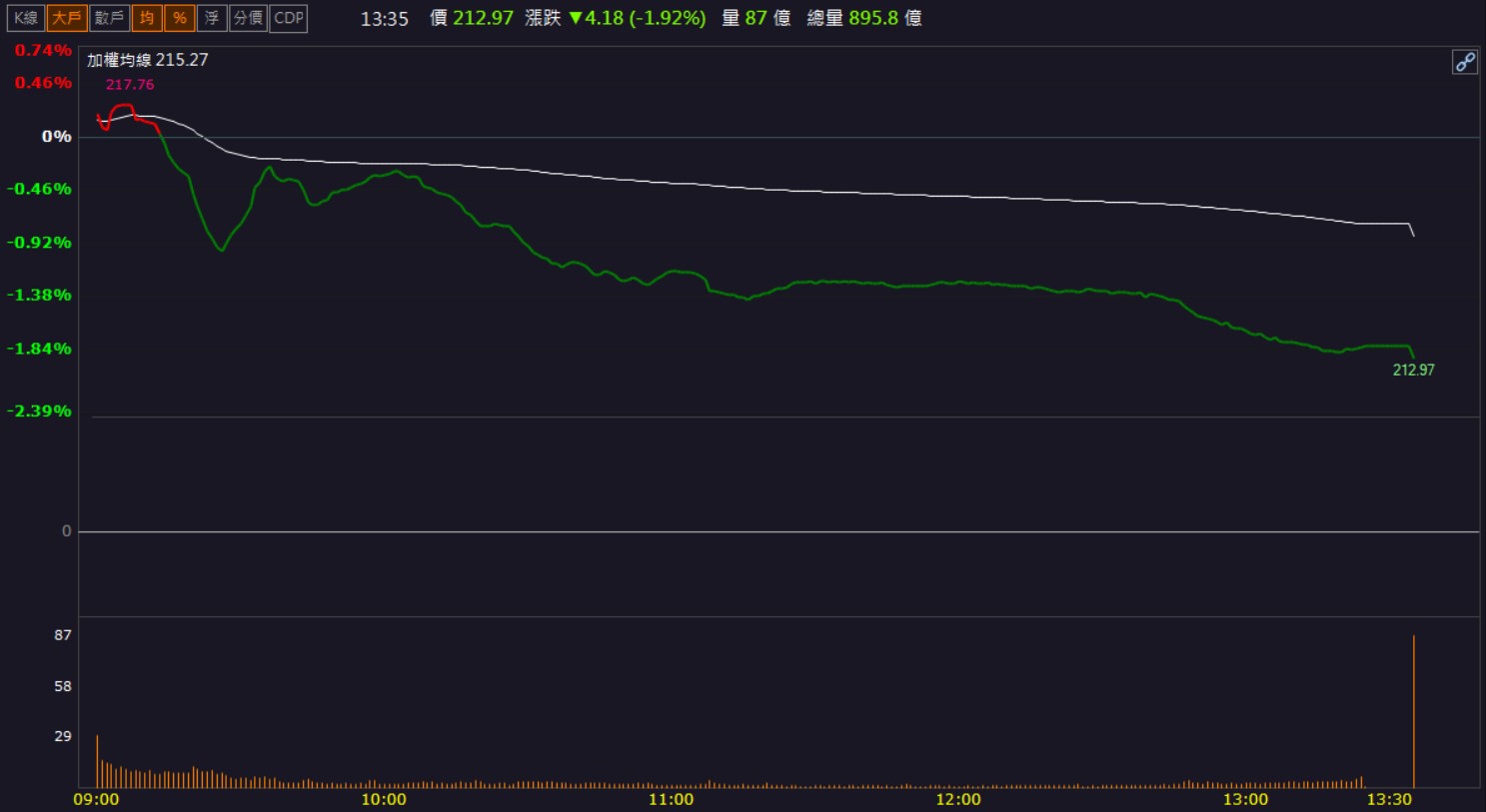
Task: Click the 217.76 high price label
Action: point(130,85)
